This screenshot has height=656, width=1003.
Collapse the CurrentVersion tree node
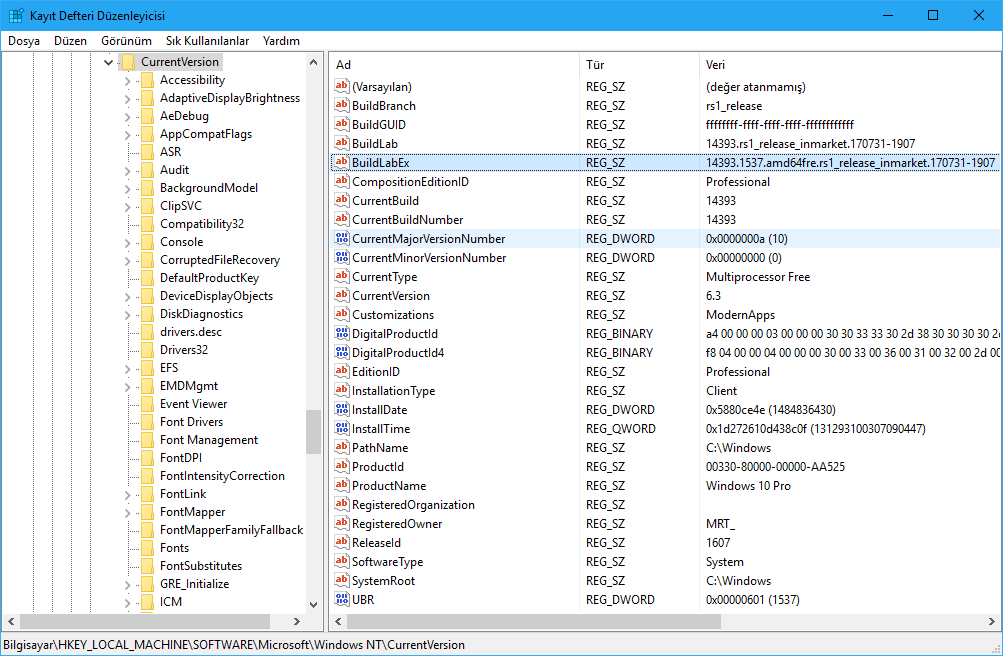[x=108, y=62]
